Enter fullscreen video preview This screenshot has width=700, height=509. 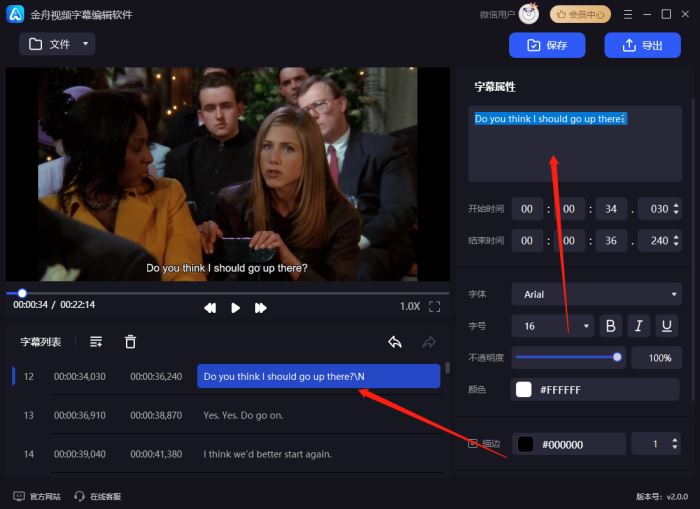434,307
